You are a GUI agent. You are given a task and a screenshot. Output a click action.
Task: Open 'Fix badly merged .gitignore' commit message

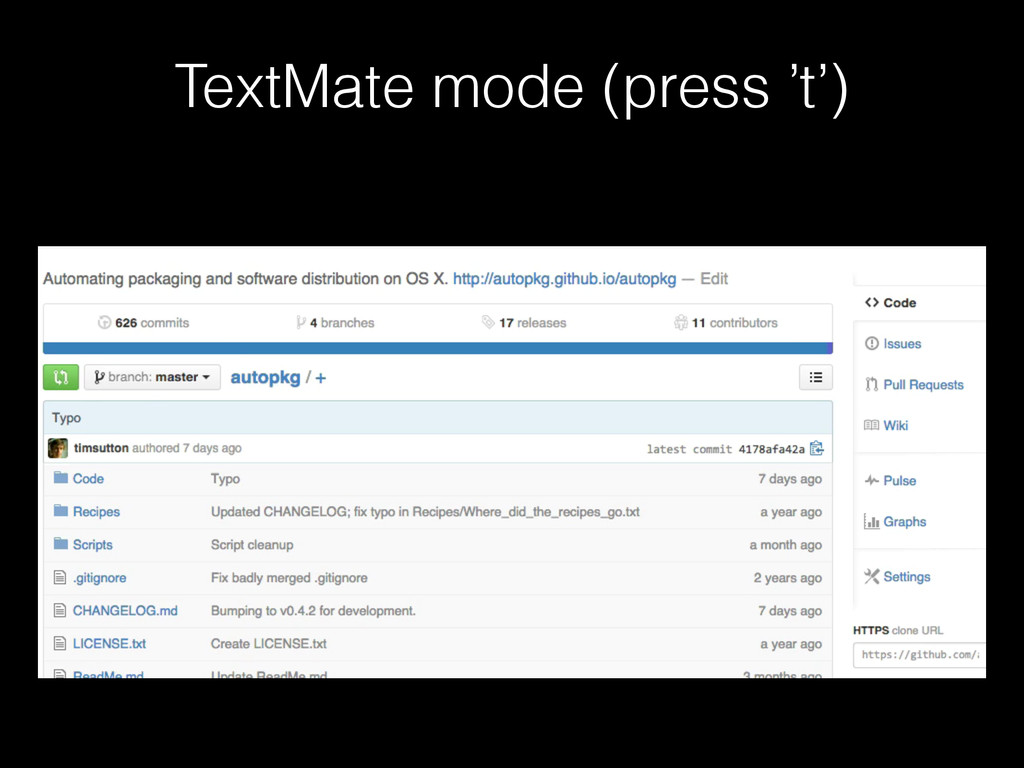289,578
